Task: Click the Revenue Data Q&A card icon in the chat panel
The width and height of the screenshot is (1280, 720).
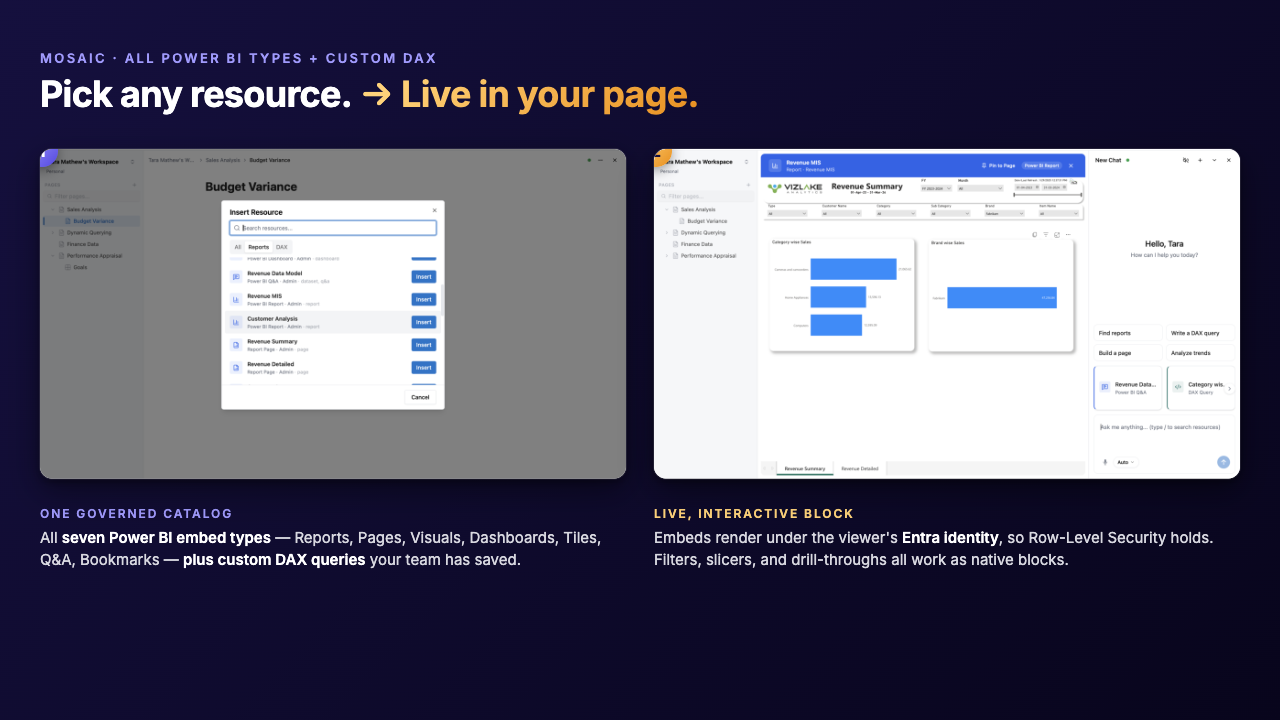Action: 1105,386
